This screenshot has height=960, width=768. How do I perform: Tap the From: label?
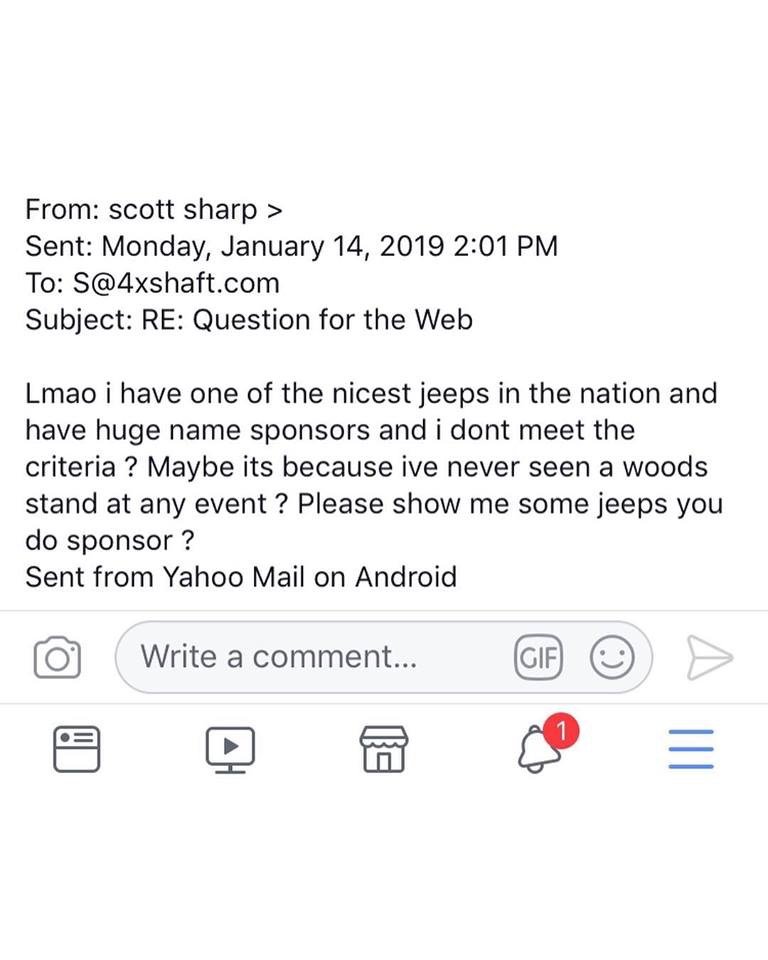coord(62,210)
